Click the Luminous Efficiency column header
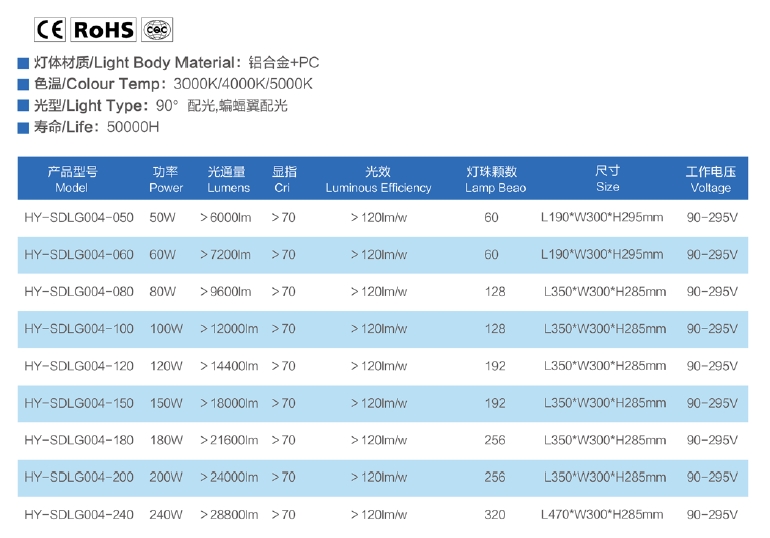The image size is (770, 538). point(378,180)
